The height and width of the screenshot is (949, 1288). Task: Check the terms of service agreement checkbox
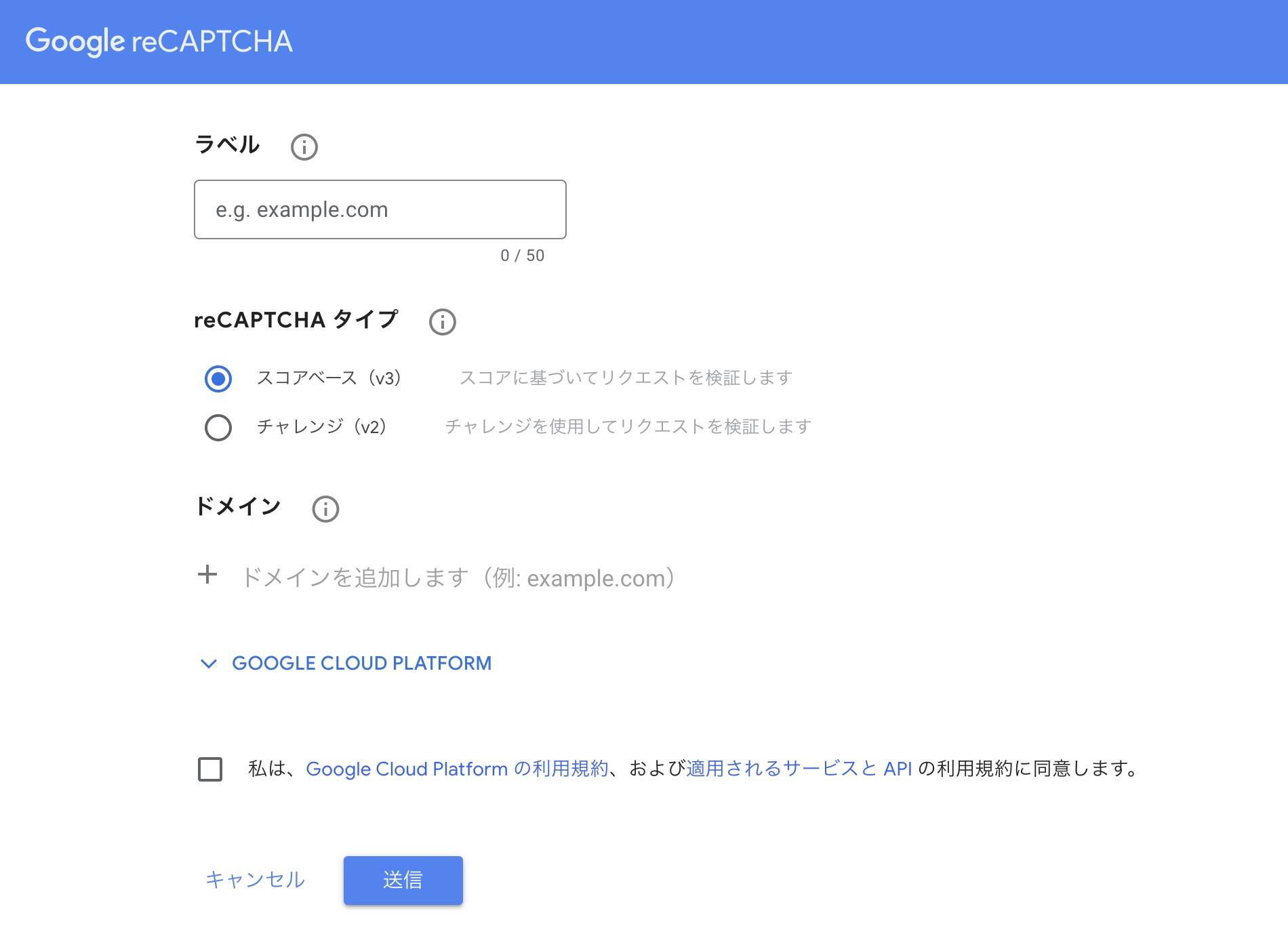pyautogui.click(x=210, y=769)
